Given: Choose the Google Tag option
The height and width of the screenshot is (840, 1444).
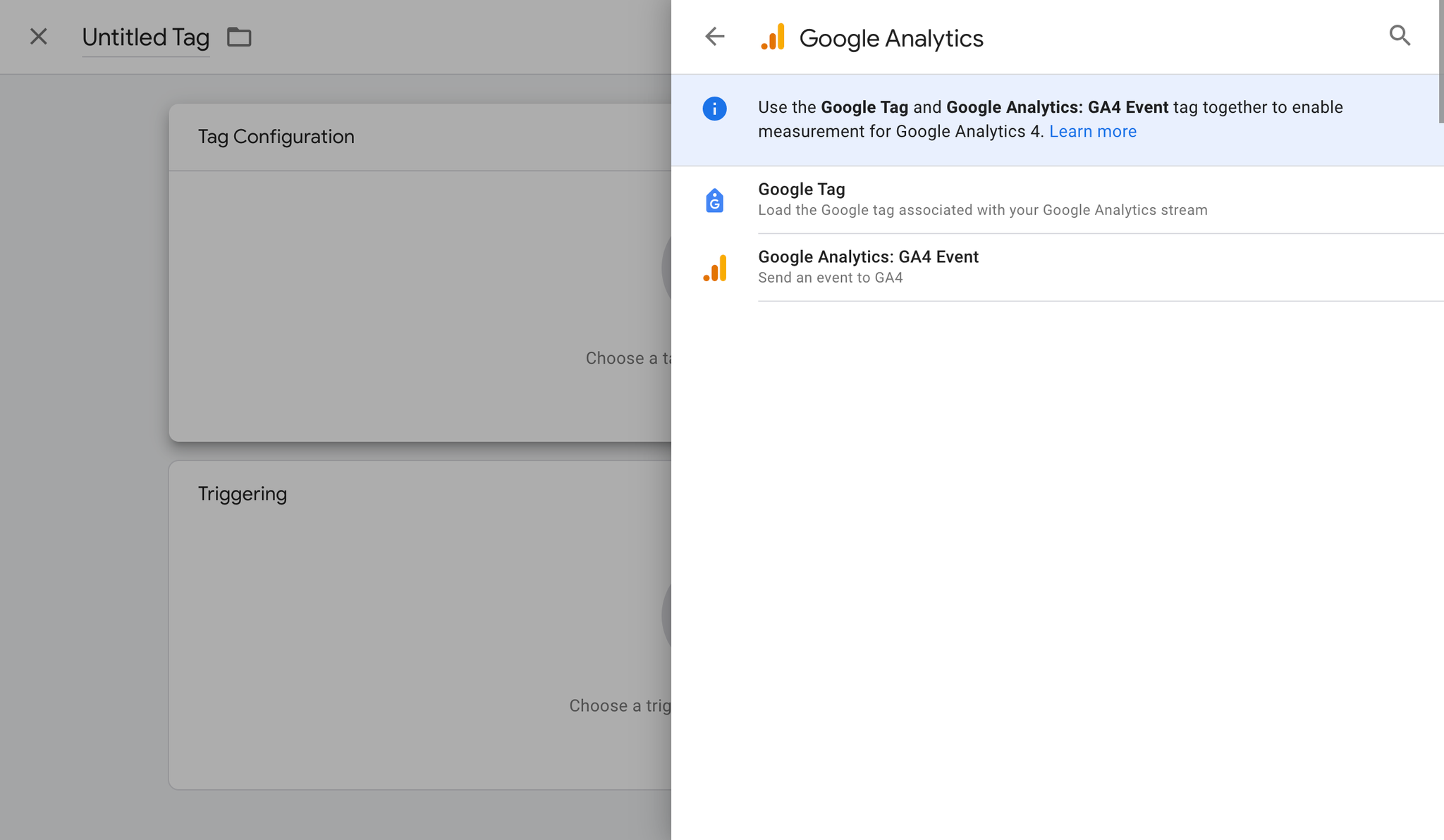Looking at the screenshot, I should [x=1058, y=200].
